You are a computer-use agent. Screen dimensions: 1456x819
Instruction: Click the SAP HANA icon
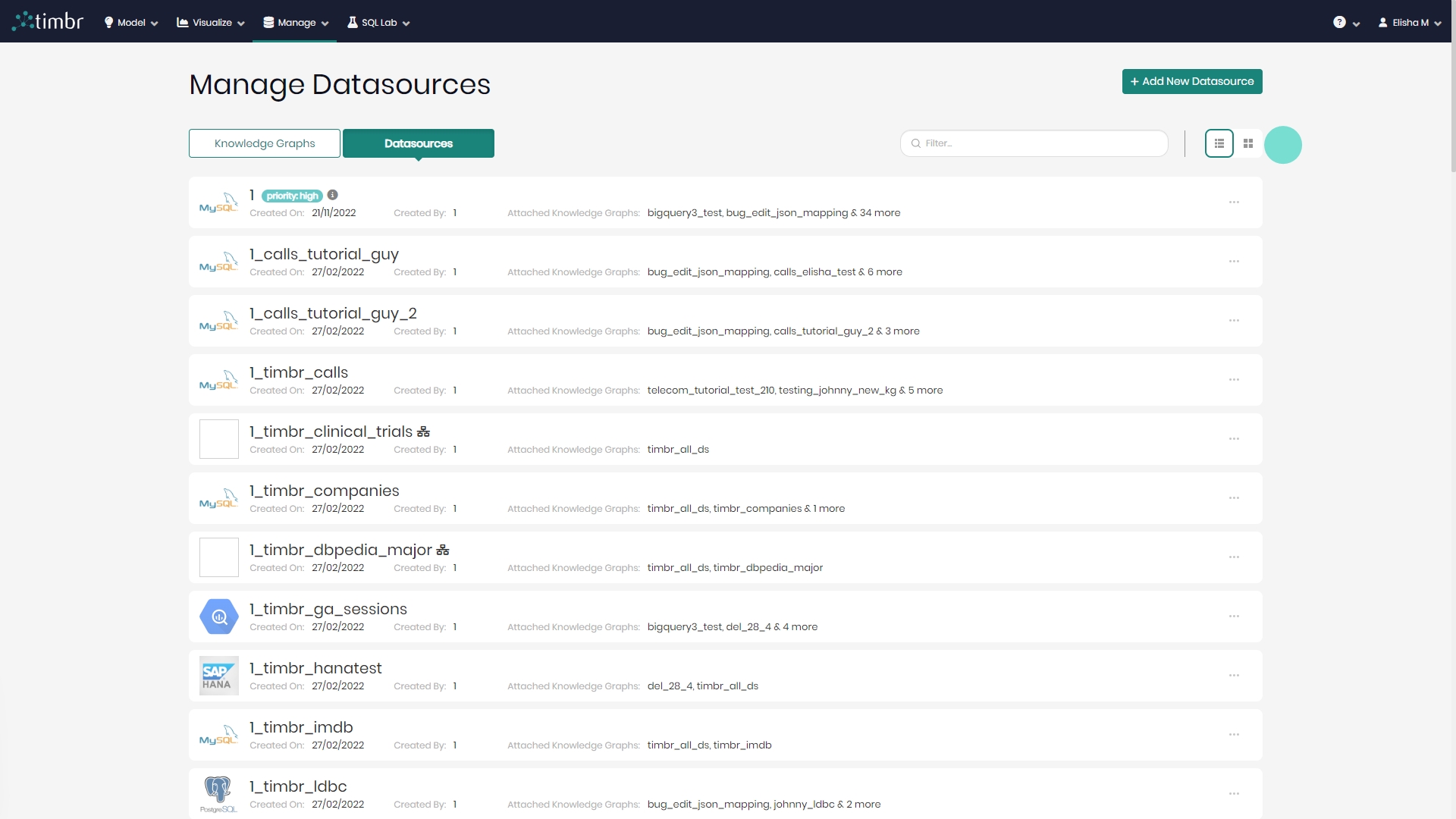(218, 676)
